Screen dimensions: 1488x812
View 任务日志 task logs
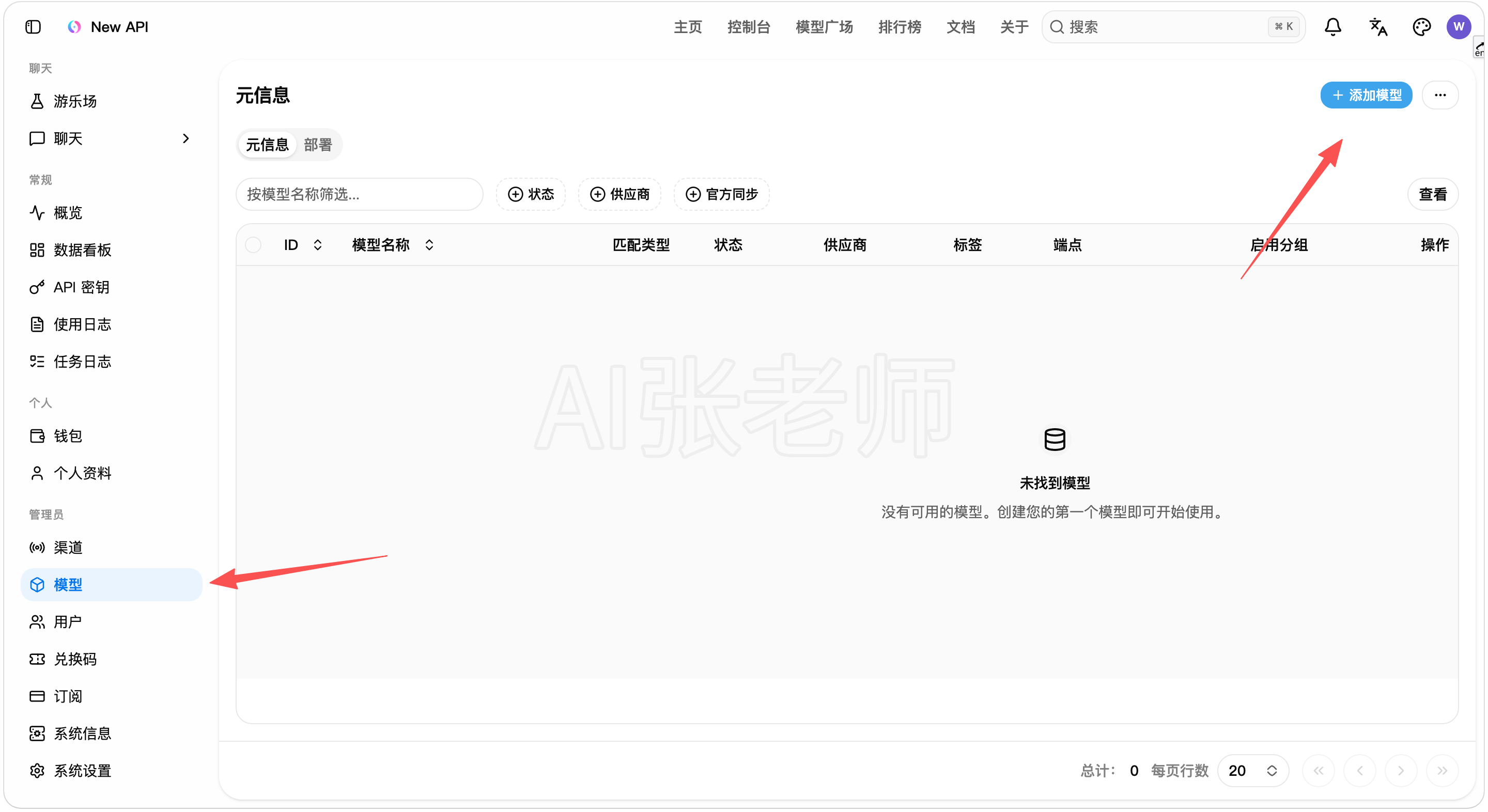point(111,362)
